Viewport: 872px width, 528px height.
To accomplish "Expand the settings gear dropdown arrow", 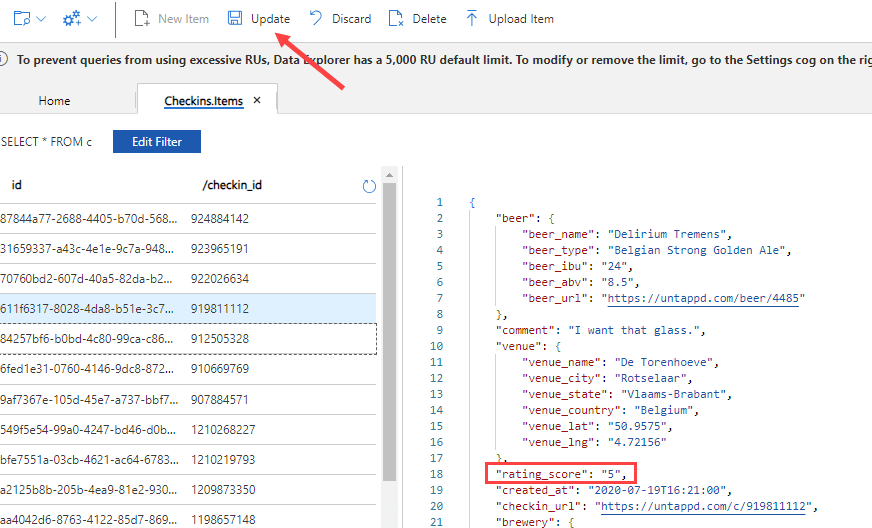I will tap(92, 19).
